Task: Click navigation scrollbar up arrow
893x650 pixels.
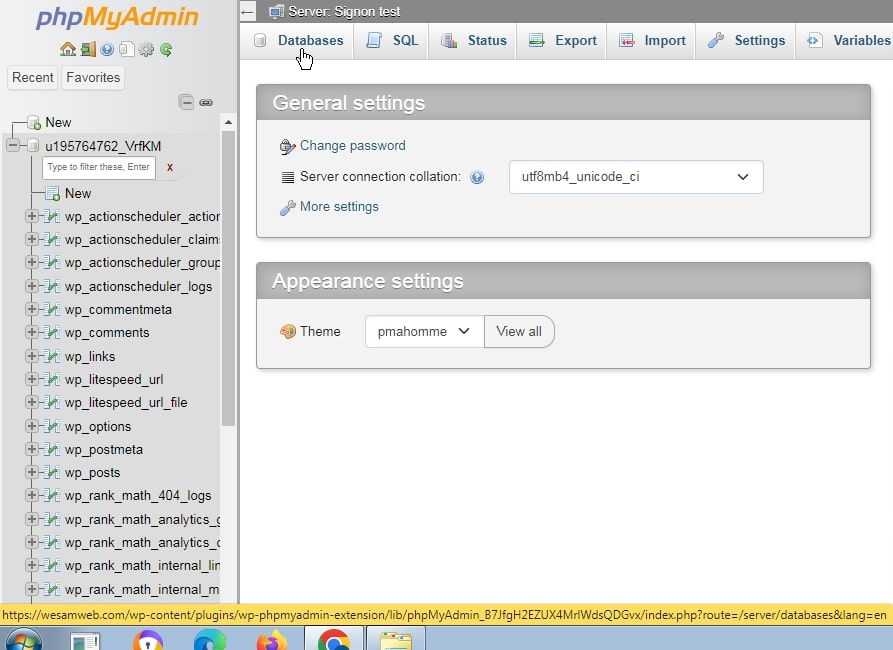Action: [228, 122]
